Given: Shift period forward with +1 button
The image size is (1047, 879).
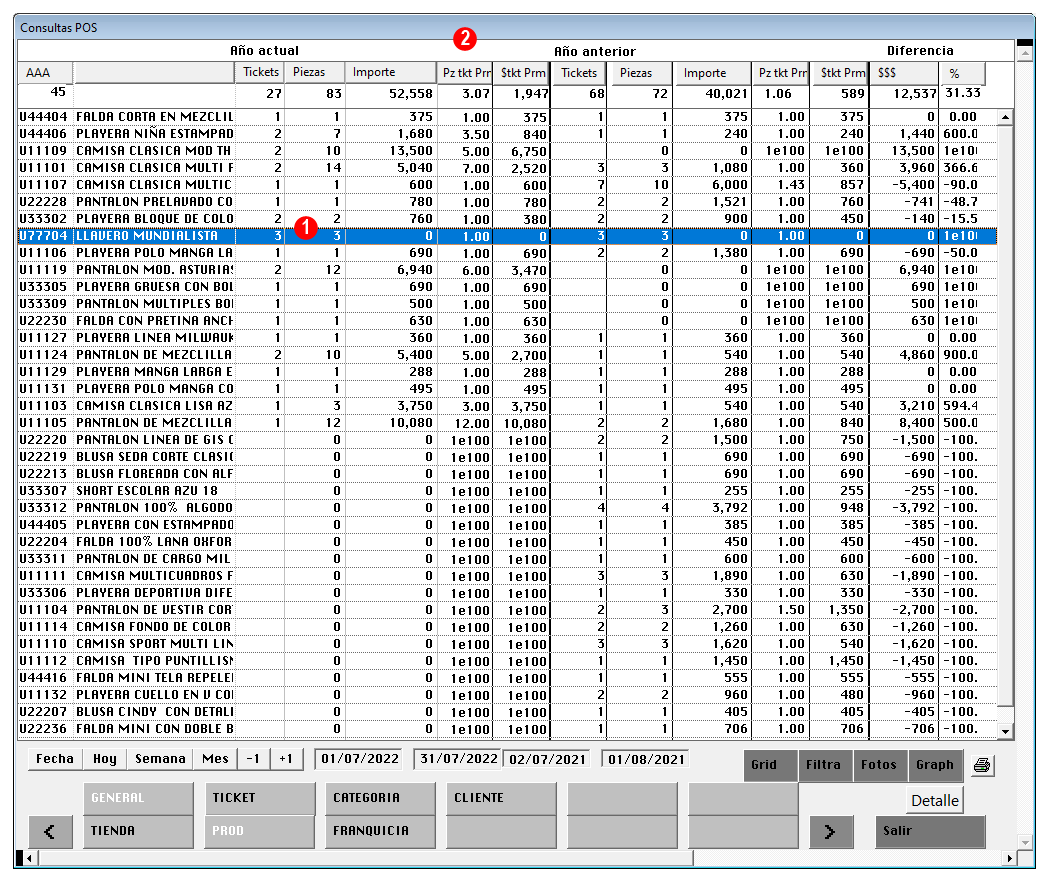Looking at the screenshot, I should 286,759.
